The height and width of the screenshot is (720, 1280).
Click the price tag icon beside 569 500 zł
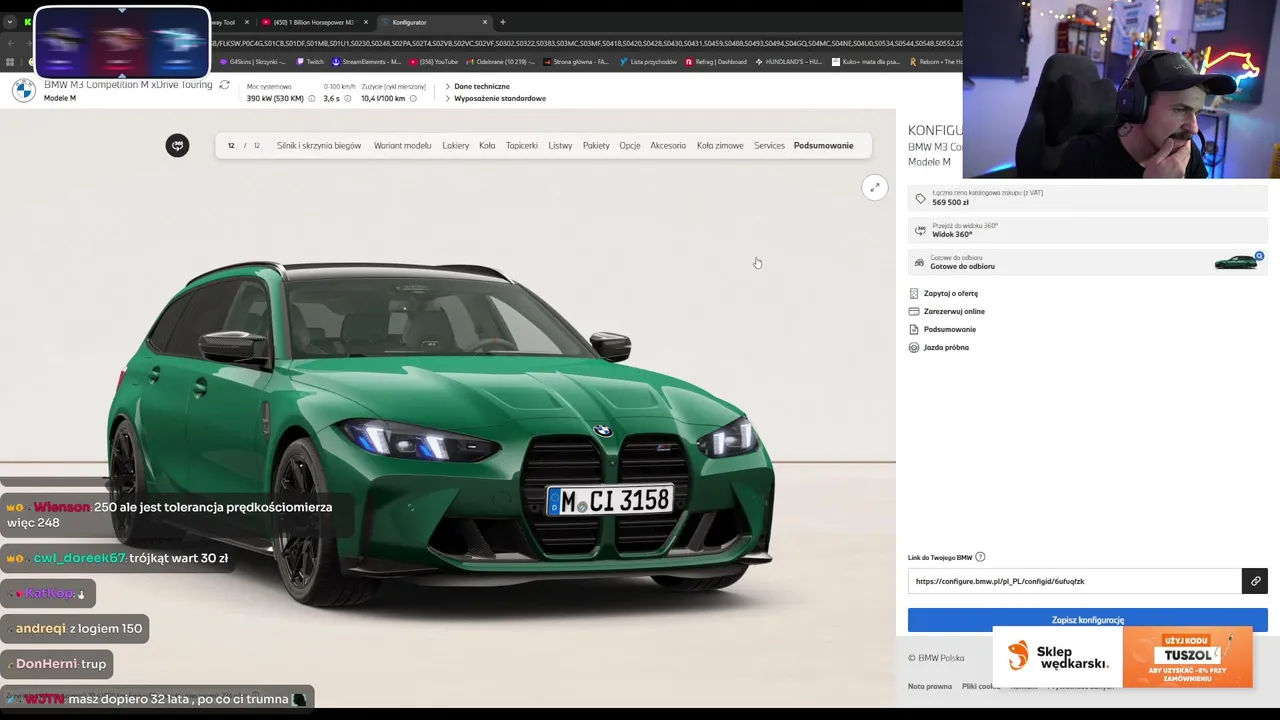tap(920, 198)
